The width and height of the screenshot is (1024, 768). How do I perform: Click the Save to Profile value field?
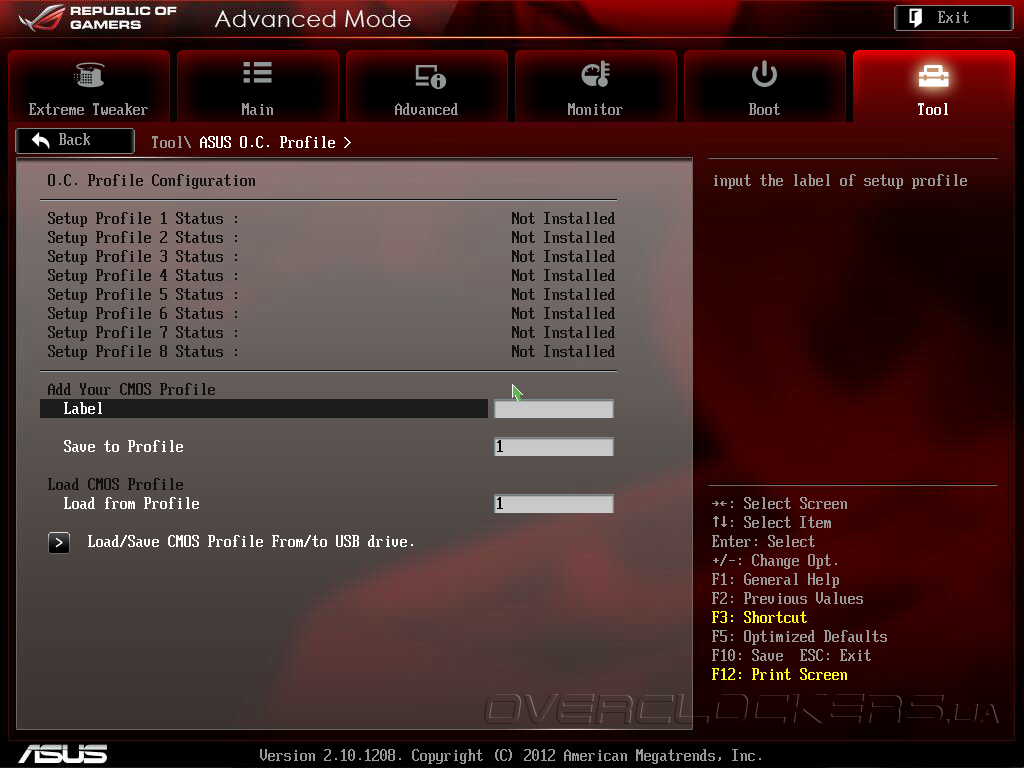pos(554,447)
